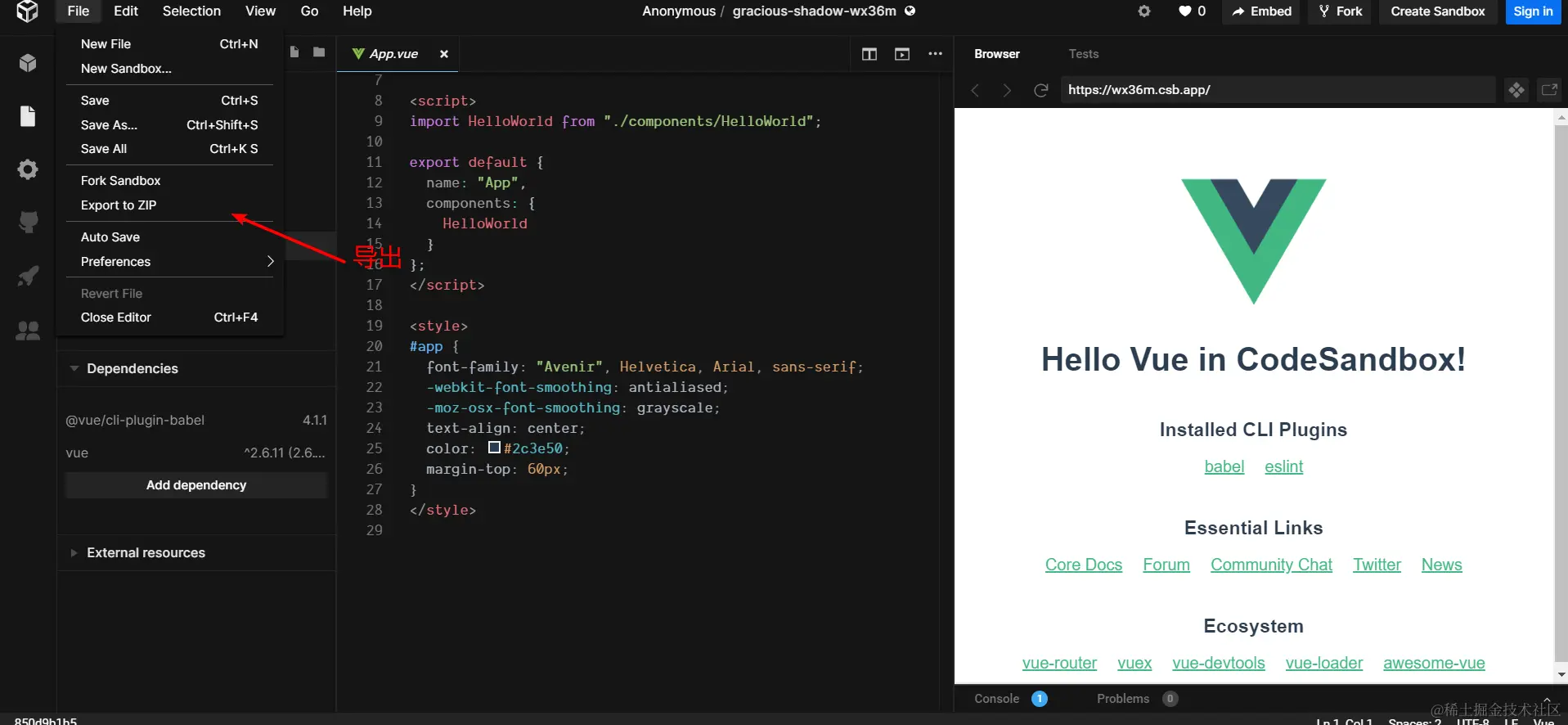The width and height of the screenshot is (1568, 725).
Task: Open preview in new window icon
Action: (1549, 90)
